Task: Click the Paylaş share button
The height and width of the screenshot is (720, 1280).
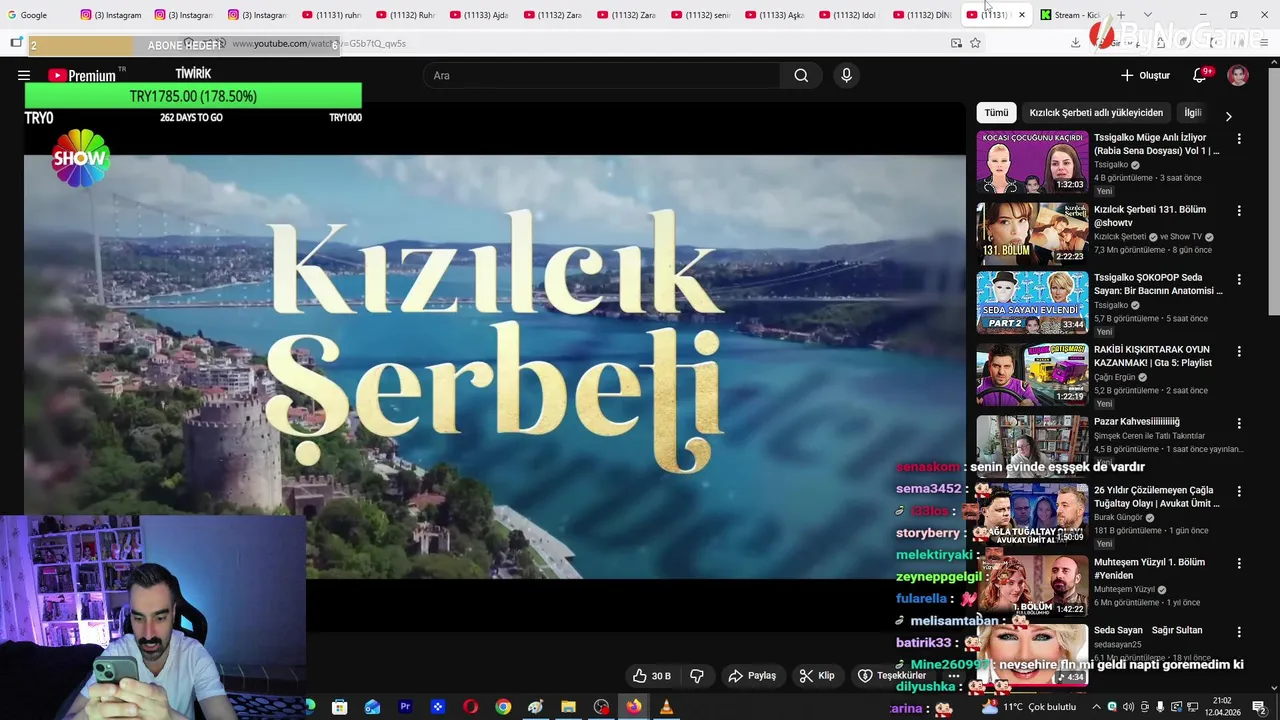Action: (x=752, y=676)
